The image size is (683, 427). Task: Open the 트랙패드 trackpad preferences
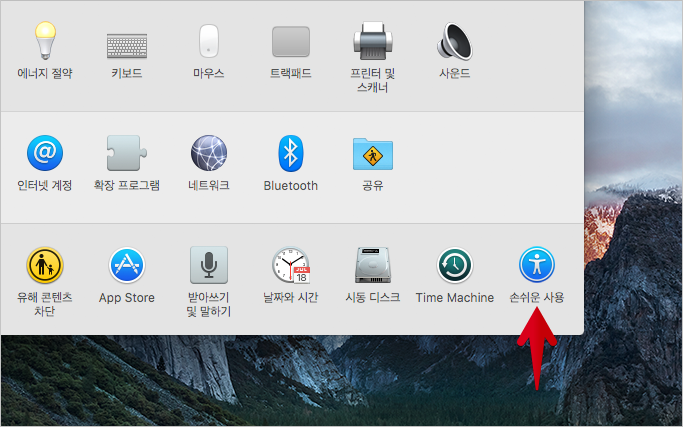pos(291,42)
